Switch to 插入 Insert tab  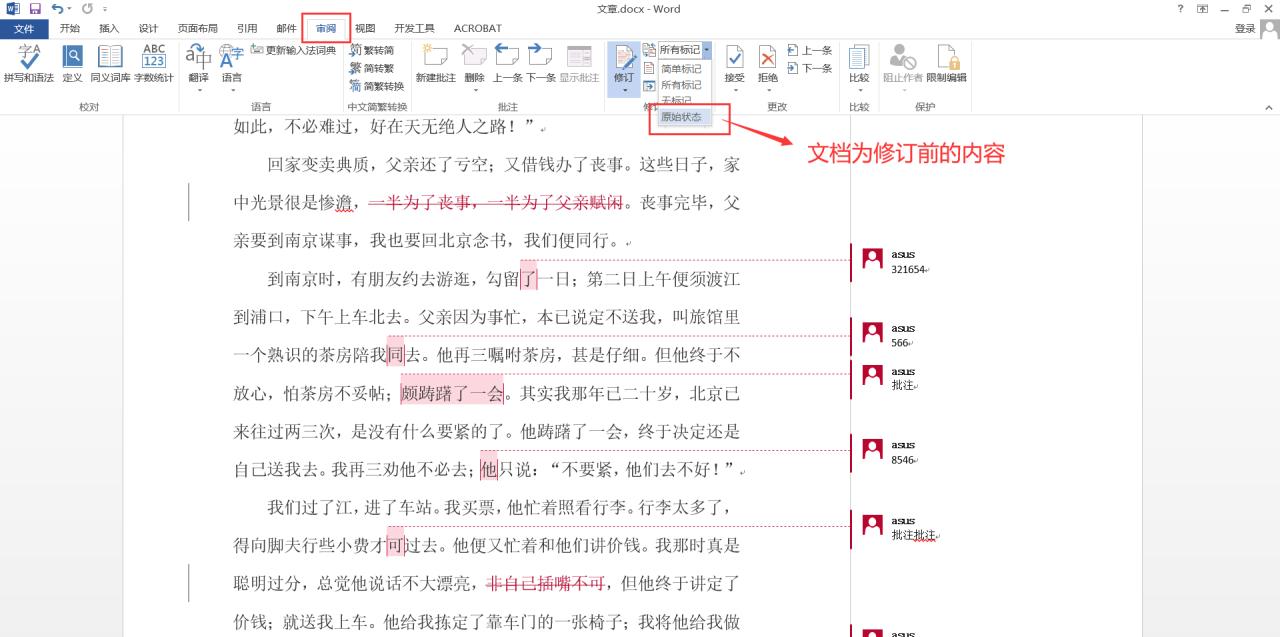tap(109, 28)
